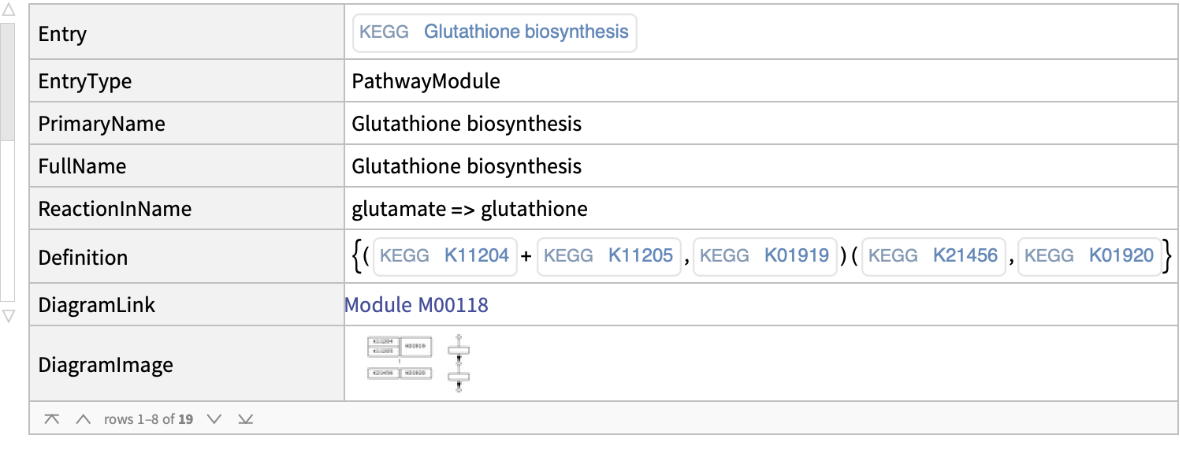The width and height of the screenshot is (1180, 464).
Task: Follow the Module M00118 link
Action: (416, 305)
